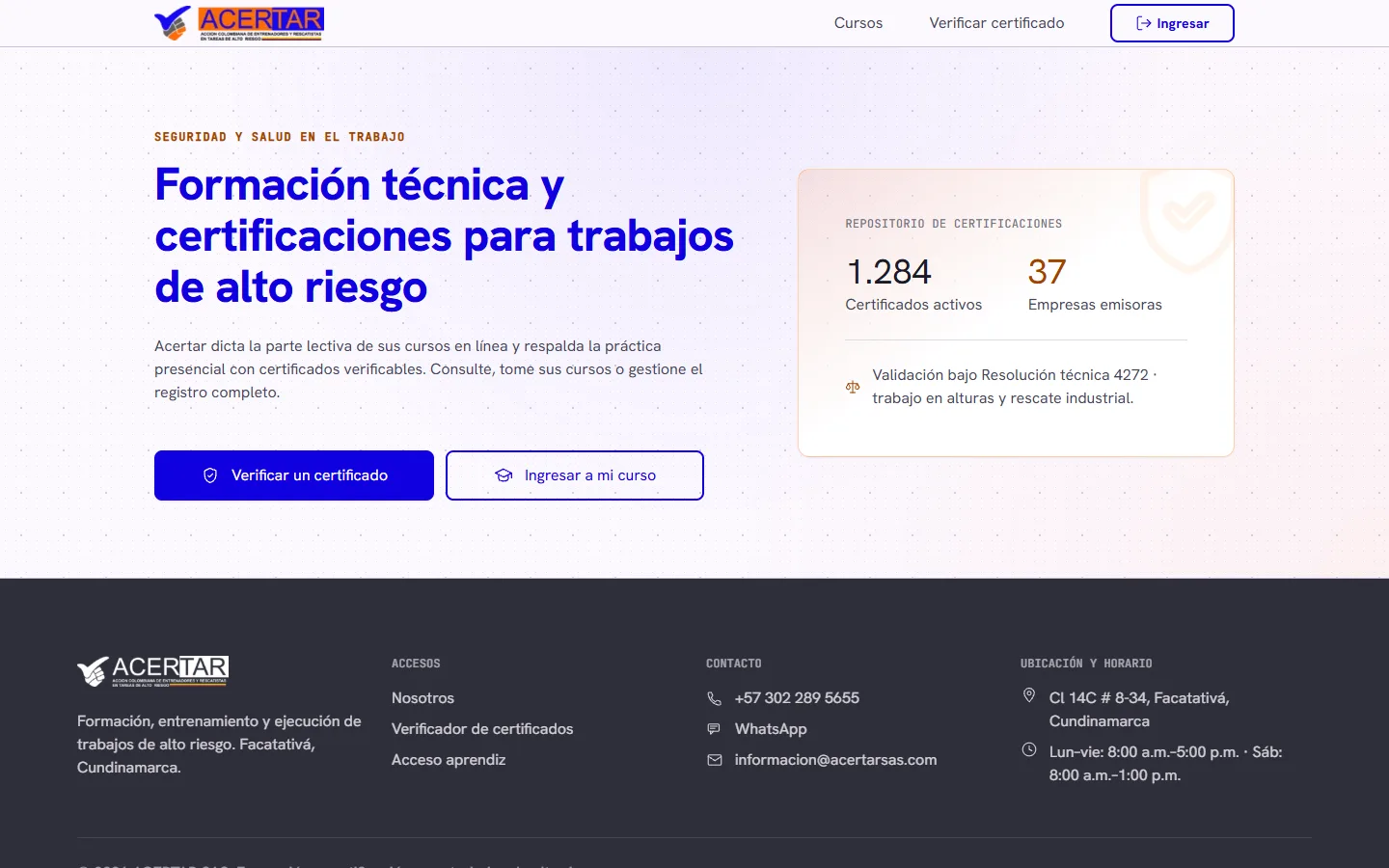The image size is (1389, 868).
Task: Call the number +57 302 289 5655
Action: 797,698
